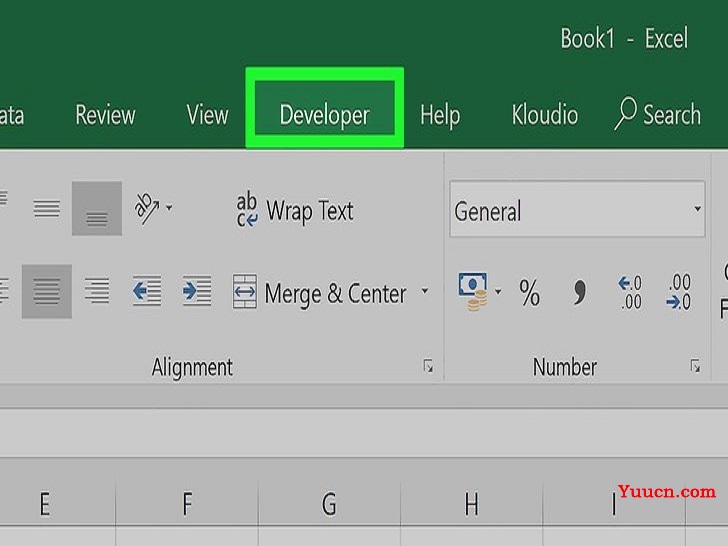Image resolution: width=728 pixels, height=546 pixels.
Task: Click the Increase Indent icon
Action: point(196,291)
